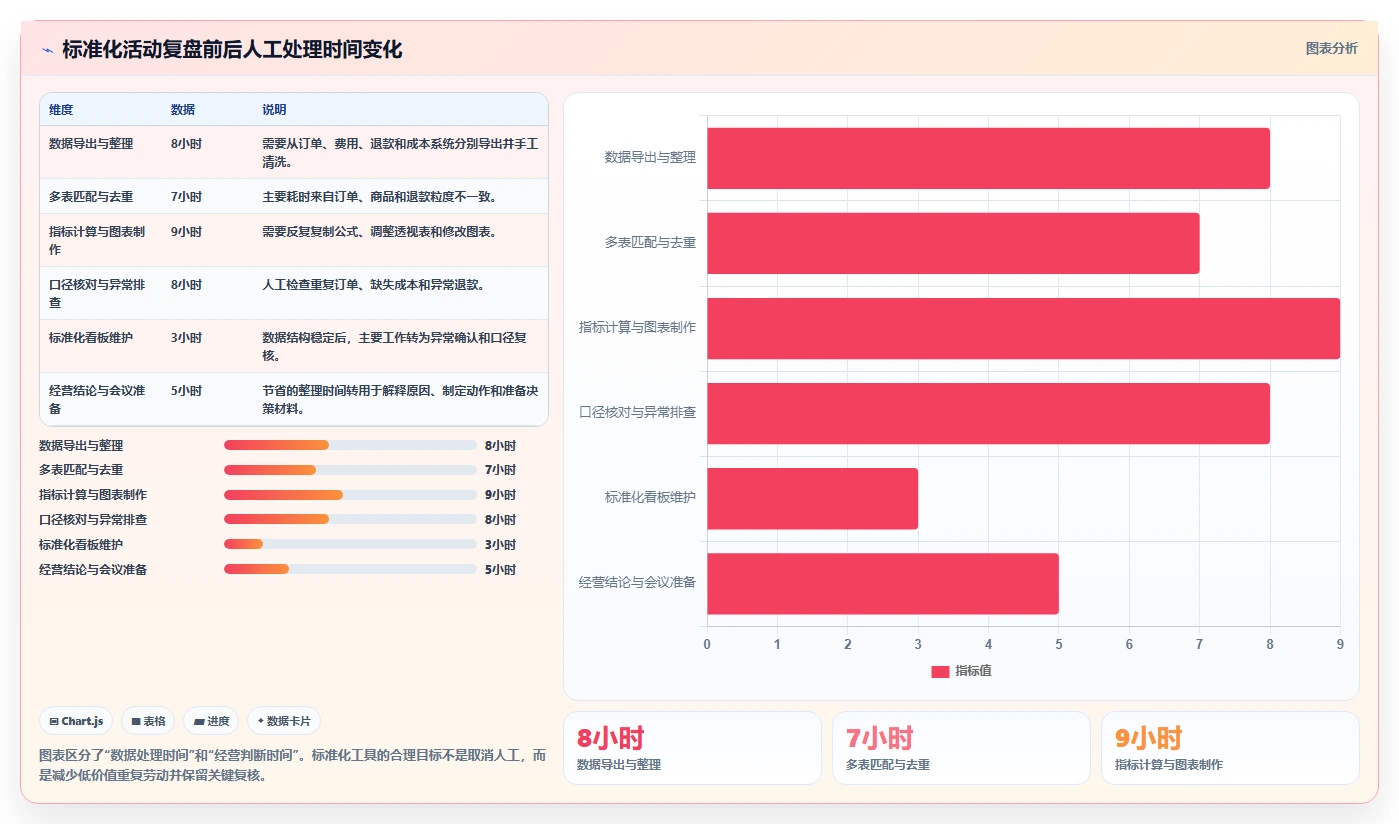Click the footer note starting 图表区分了

coord(292,765)
